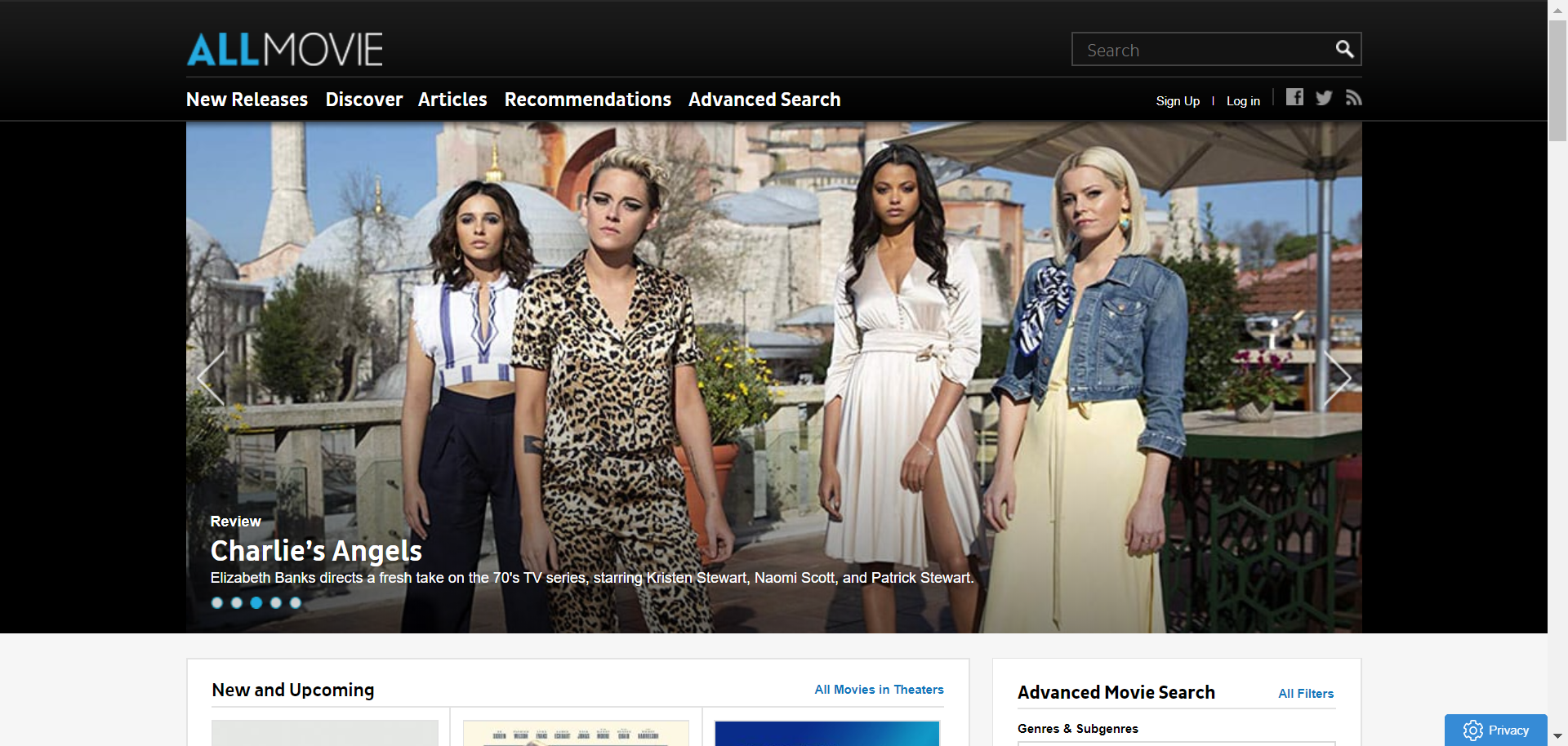
Task: Click the Sign Up link
Action: click(1177, 101)
